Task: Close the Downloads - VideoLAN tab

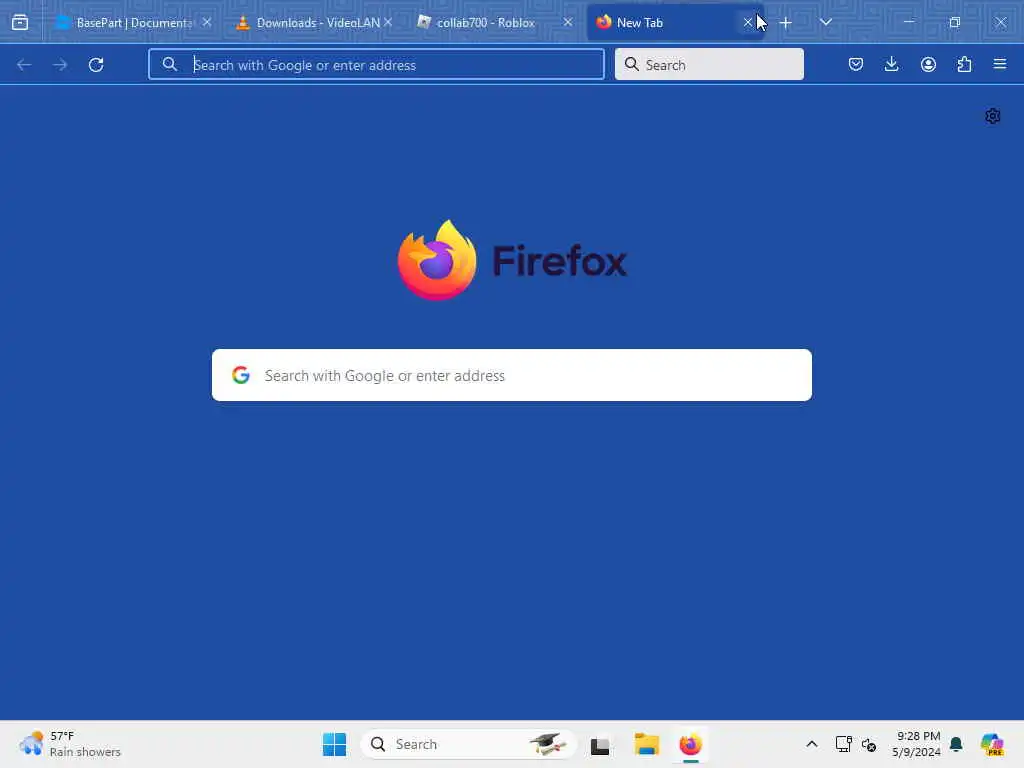Action: pyautogui.click(x=388, y=22)
